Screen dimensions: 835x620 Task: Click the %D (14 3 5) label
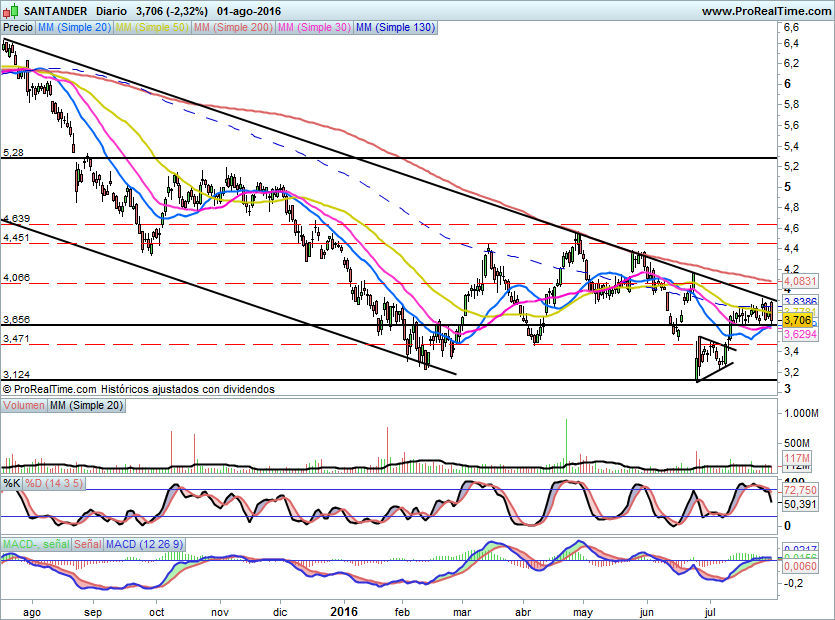pos(54,483)
